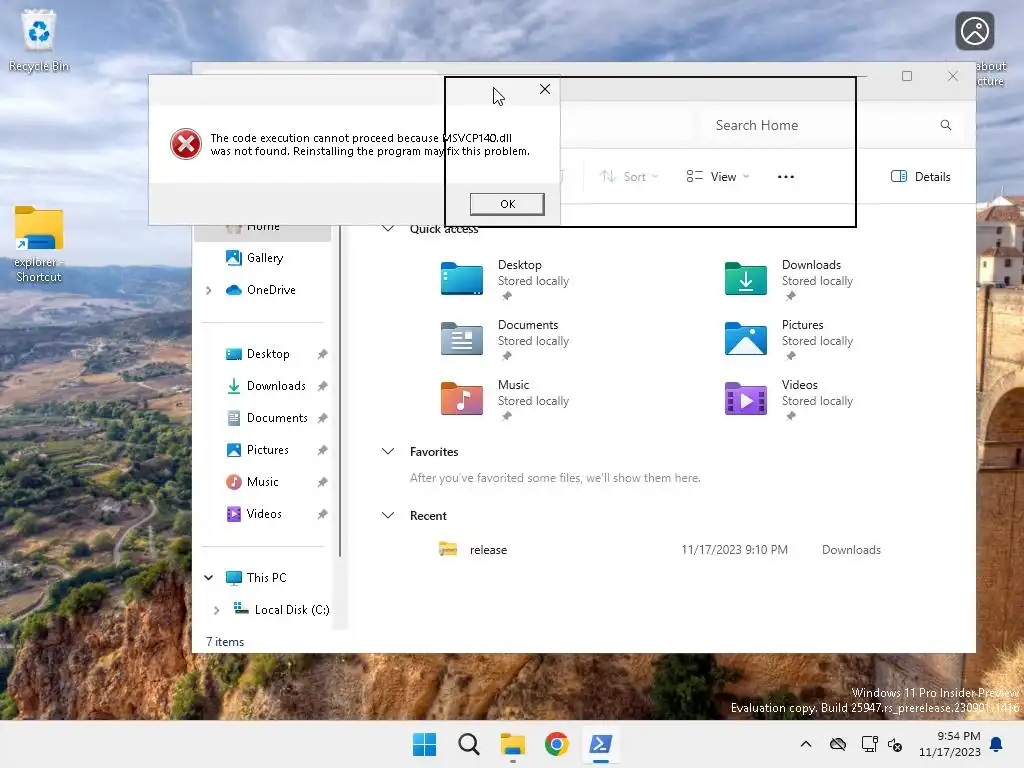1024x768 pixels.
Task: Open the View dropdown in Explorer toolbar
Action: coord(718,176)
